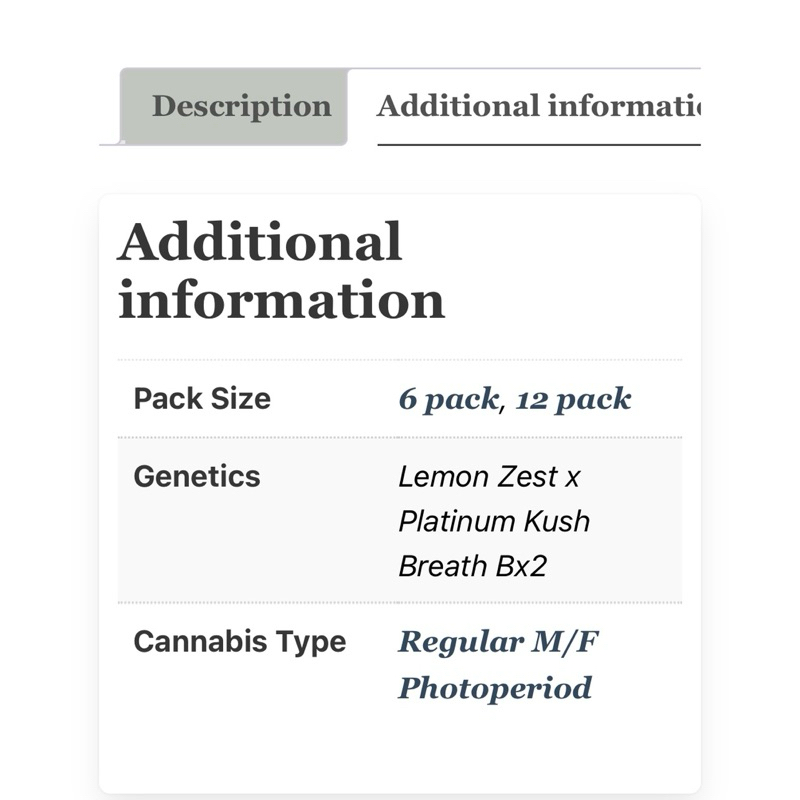Image resolution: width=800 pixels, height=800 pixels.
Task: Click the Platinum Kush text line
Action: coord(494,521)
